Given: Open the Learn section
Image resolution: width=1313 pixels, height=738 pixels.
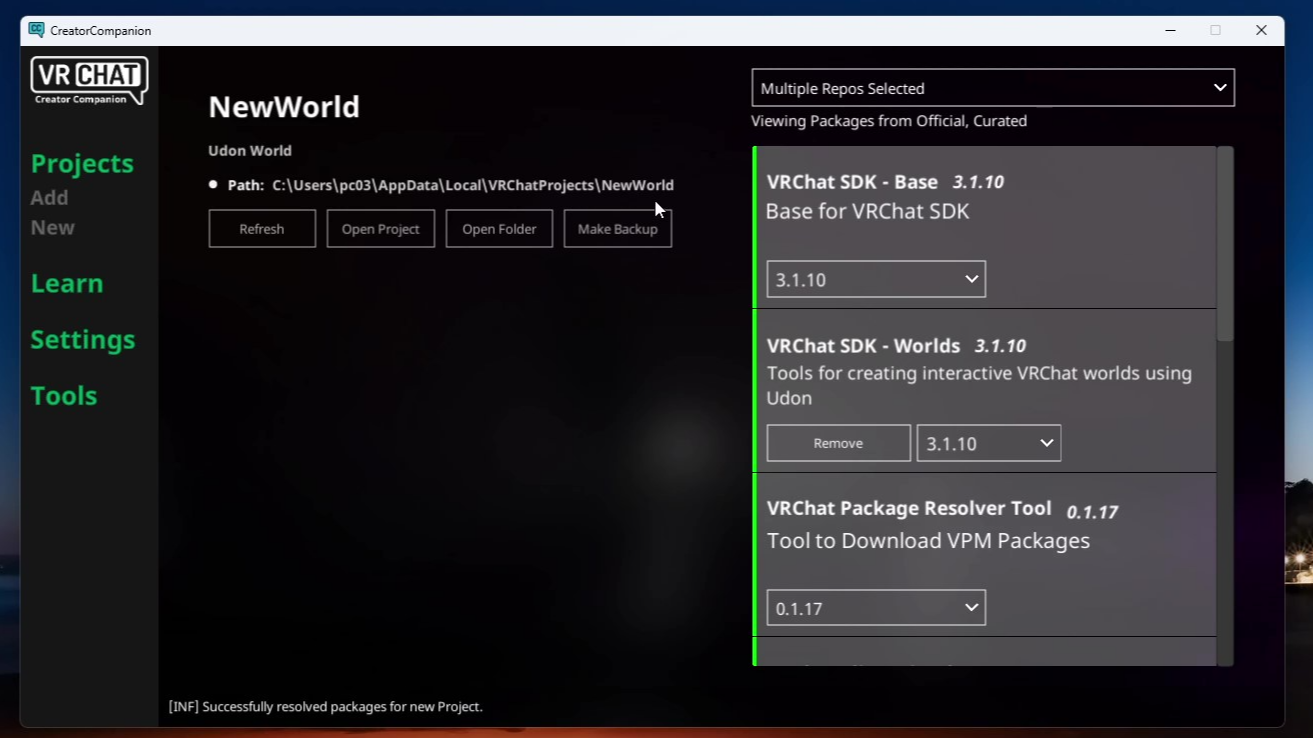Looking at the screenshot, I should (x=67, y=283).
